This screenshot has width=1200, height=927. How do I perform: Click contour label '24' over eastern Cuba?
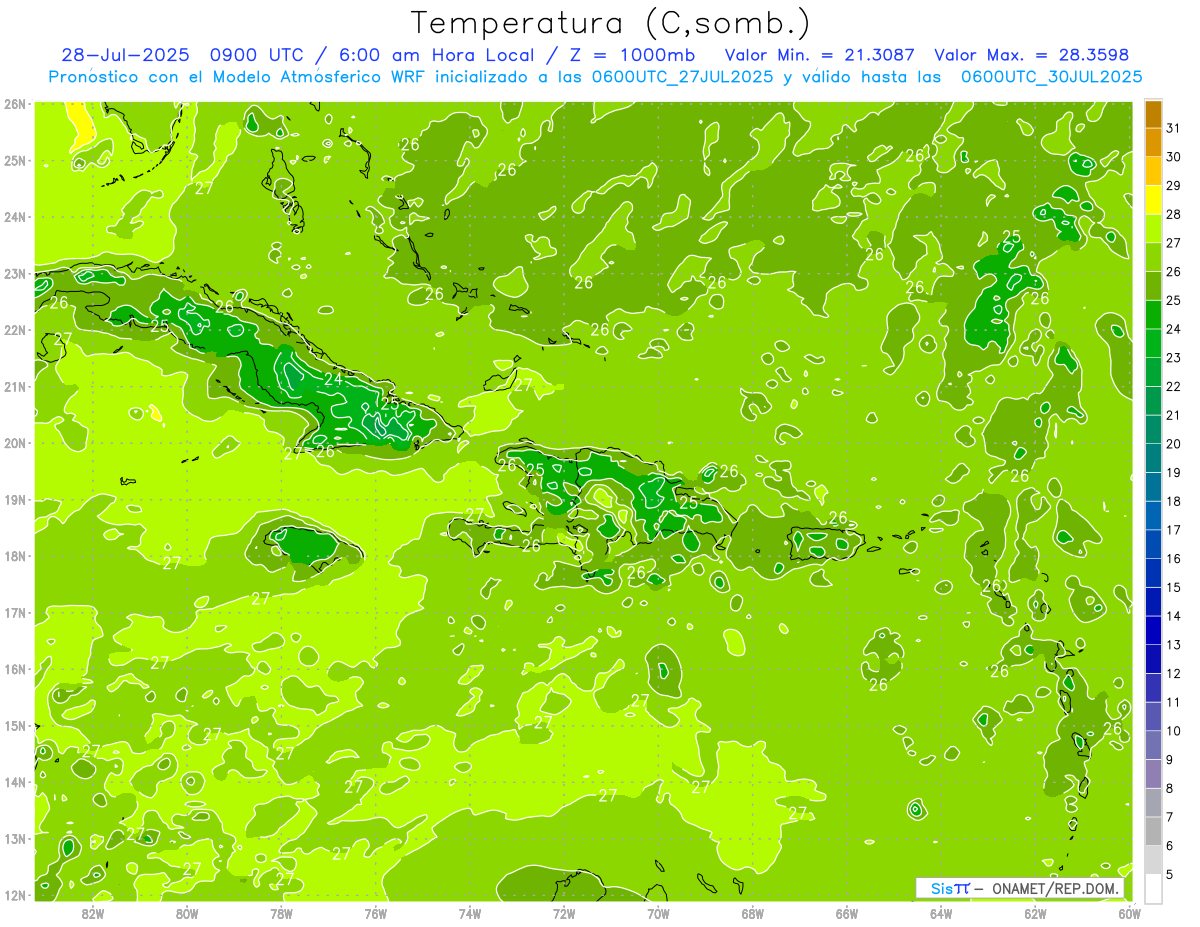pyautogui.click(x=333, y=379)
